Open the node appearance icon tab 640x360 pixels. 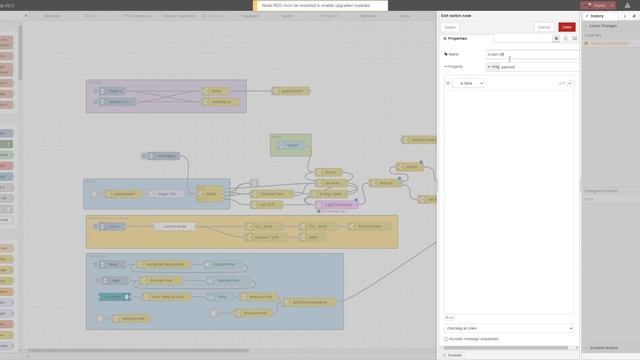click(x=574, y=38)
